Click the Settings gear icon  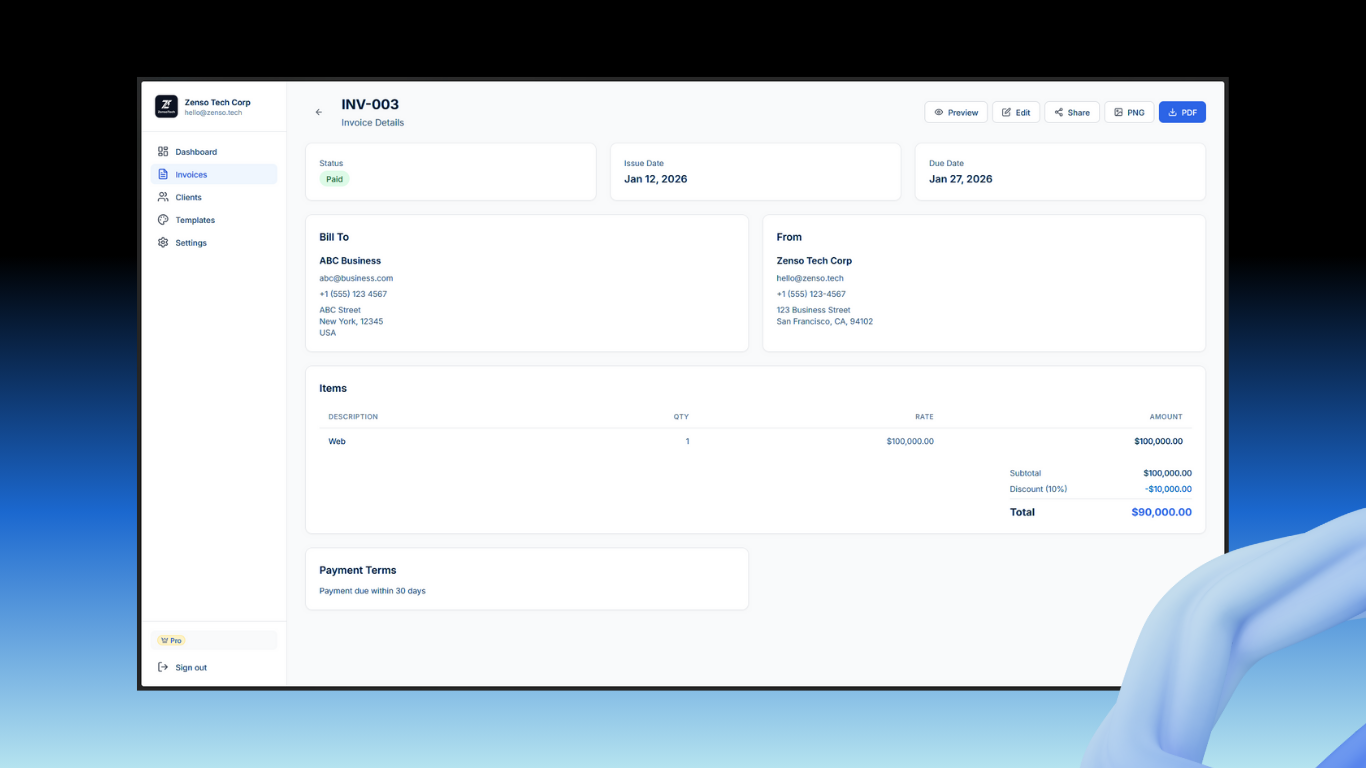pos(163,242)
